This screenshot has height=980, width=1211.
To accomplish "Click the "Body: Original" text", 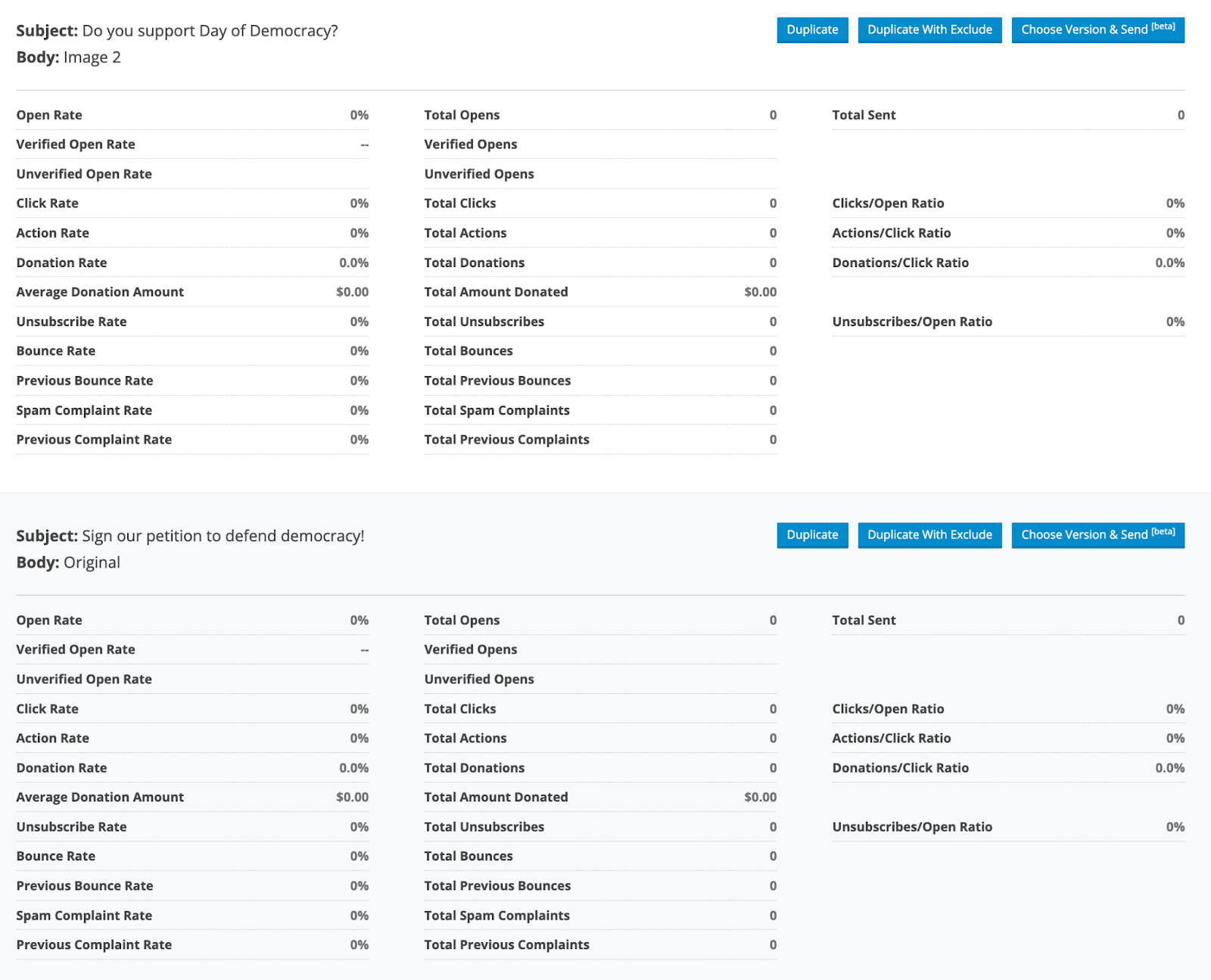I will (68, 563).
